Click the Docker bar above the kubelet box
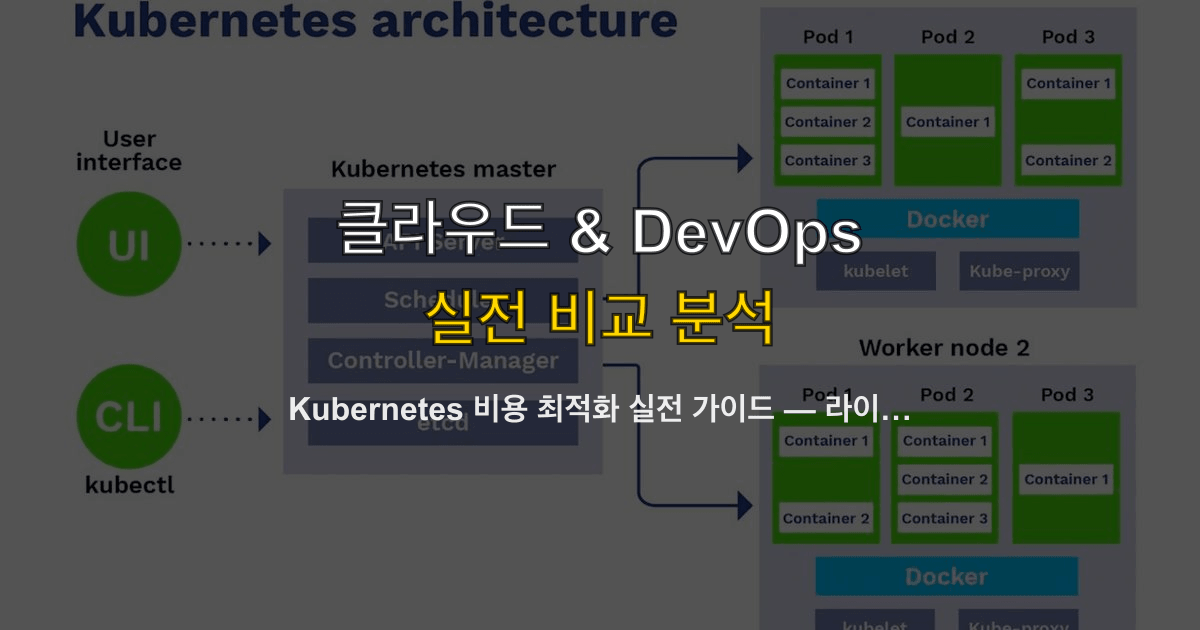This screenshot has width=1200, height=630. tap(947, 219)
